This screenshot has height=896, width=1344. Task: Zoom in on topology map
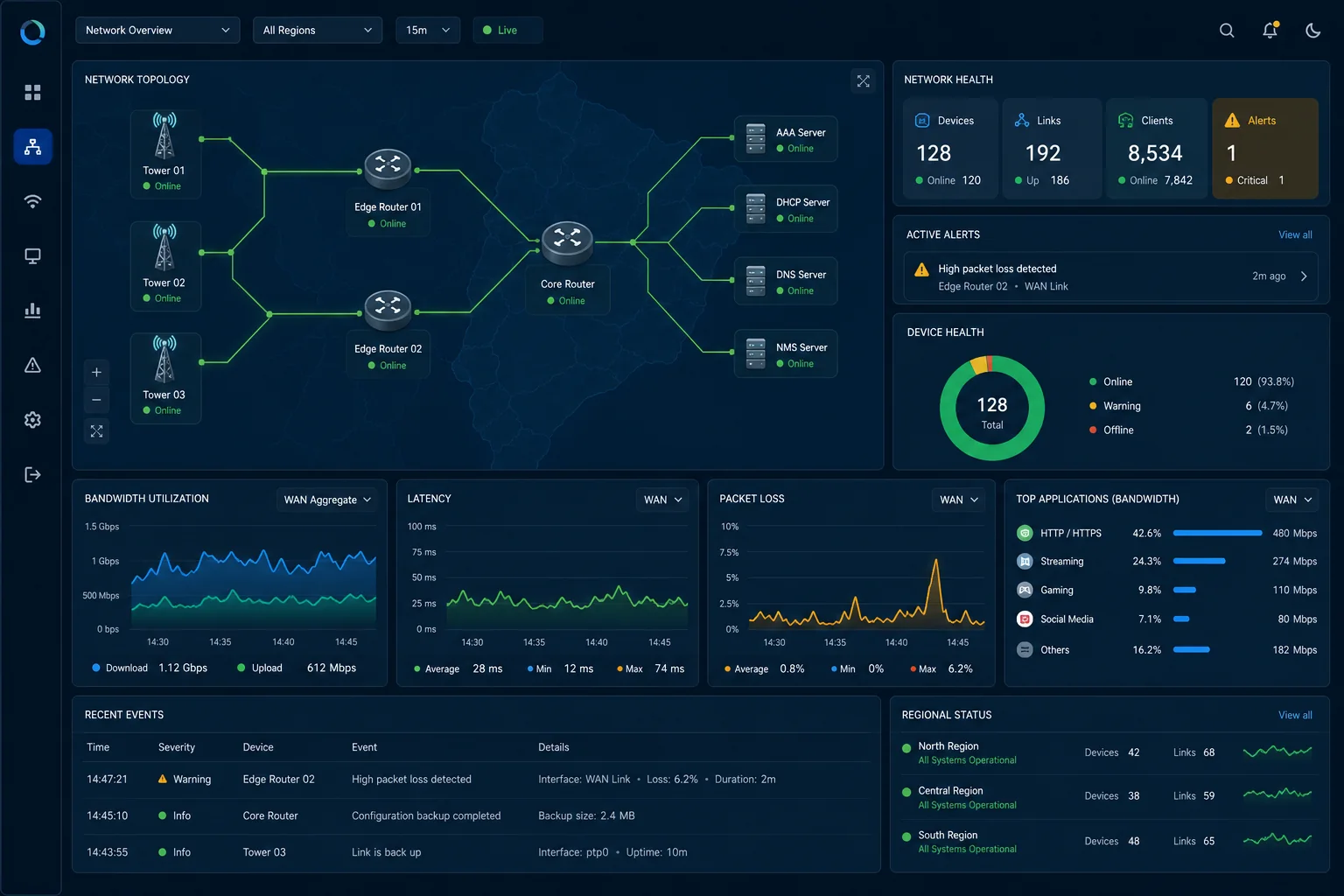[96, 372]
